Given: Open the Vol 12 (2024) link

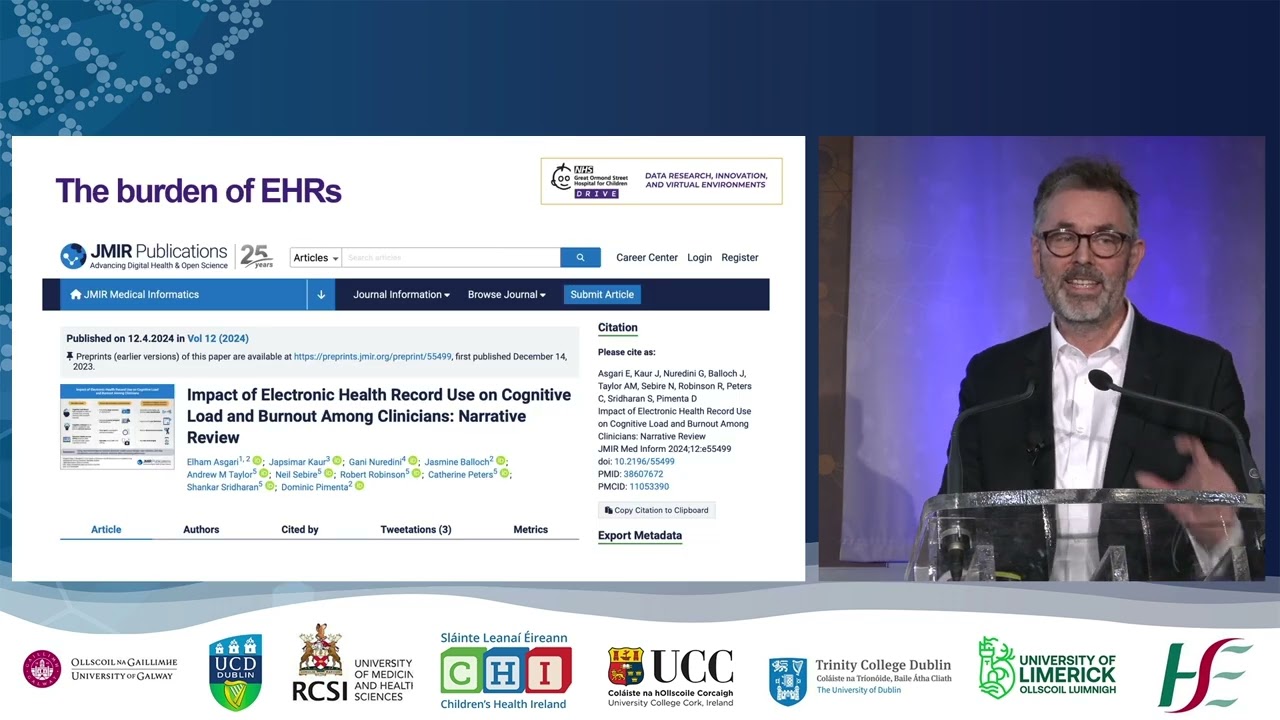Looking at the screenshot, I should point(218,339).
